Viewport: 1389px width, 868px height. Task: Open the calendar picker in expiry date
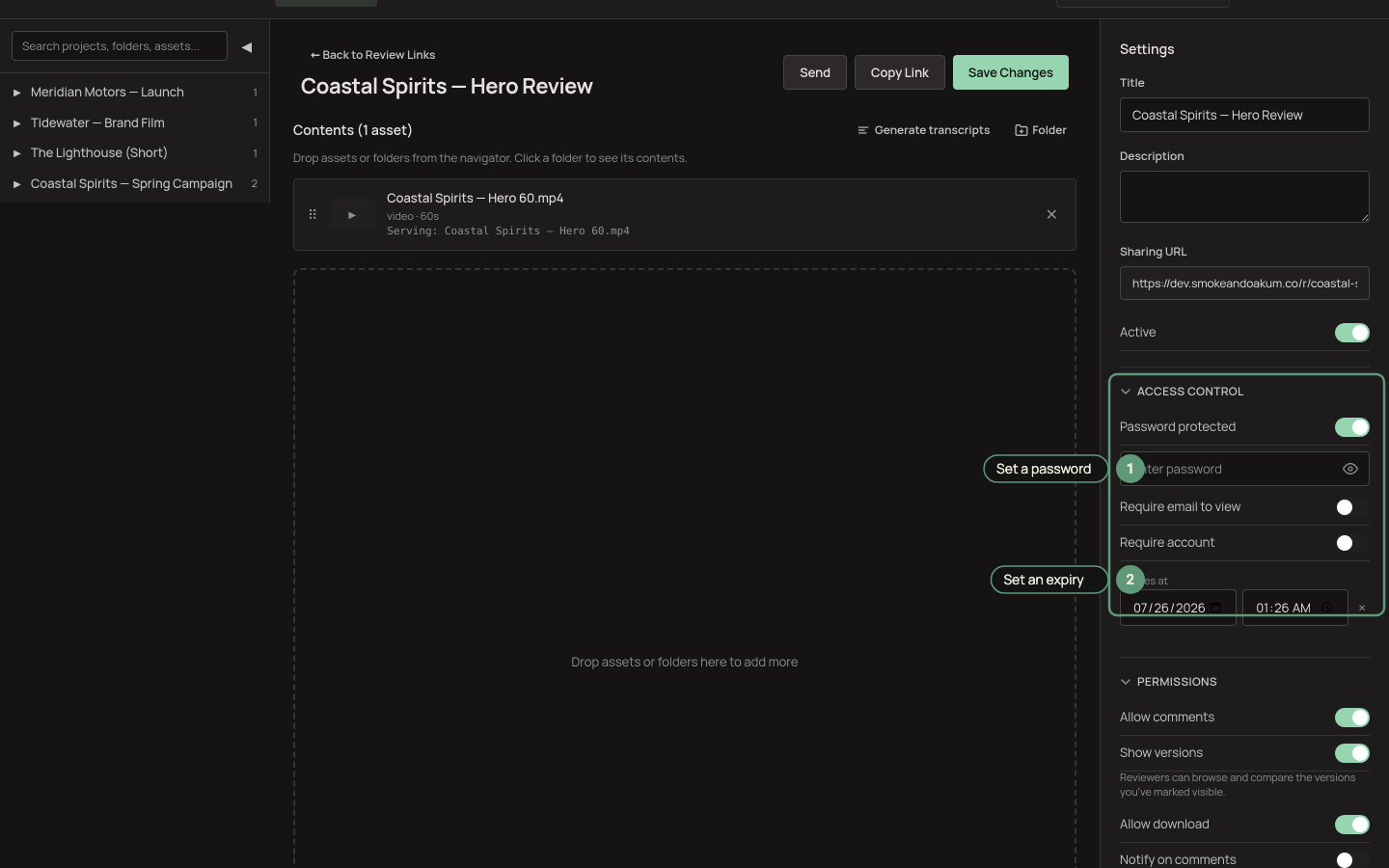(x=1217, y=608)
